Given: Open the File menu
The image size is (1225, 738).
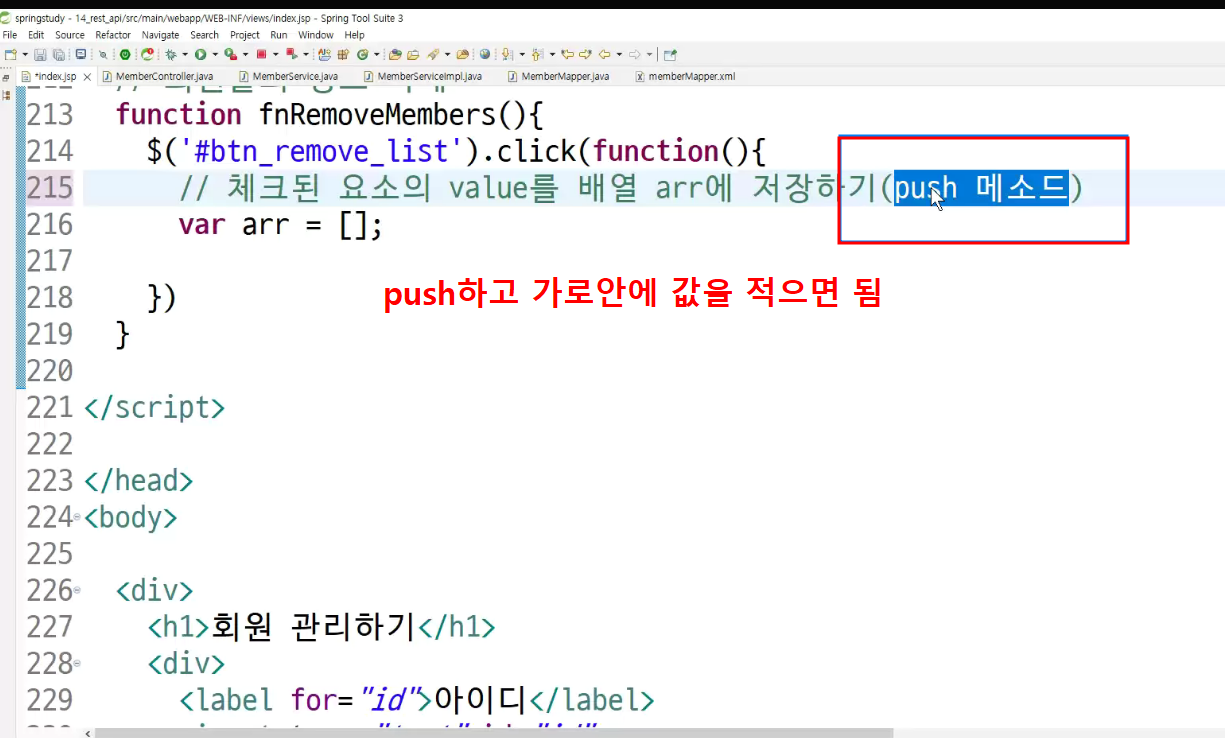Looking at the screenshot, I should [10, 35].
